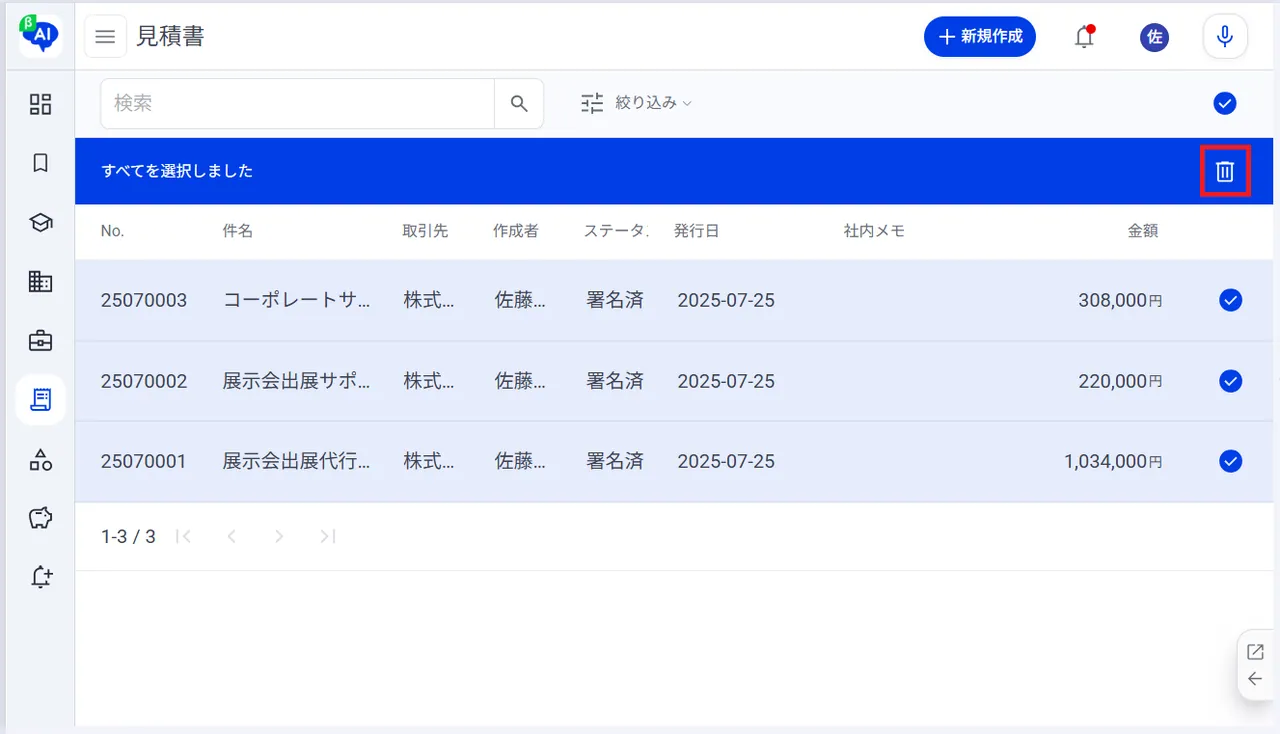Uncheck estimate 25070002 row
The height and width of the screenshot is (734, 1280).
click(x=1231, y=381)
